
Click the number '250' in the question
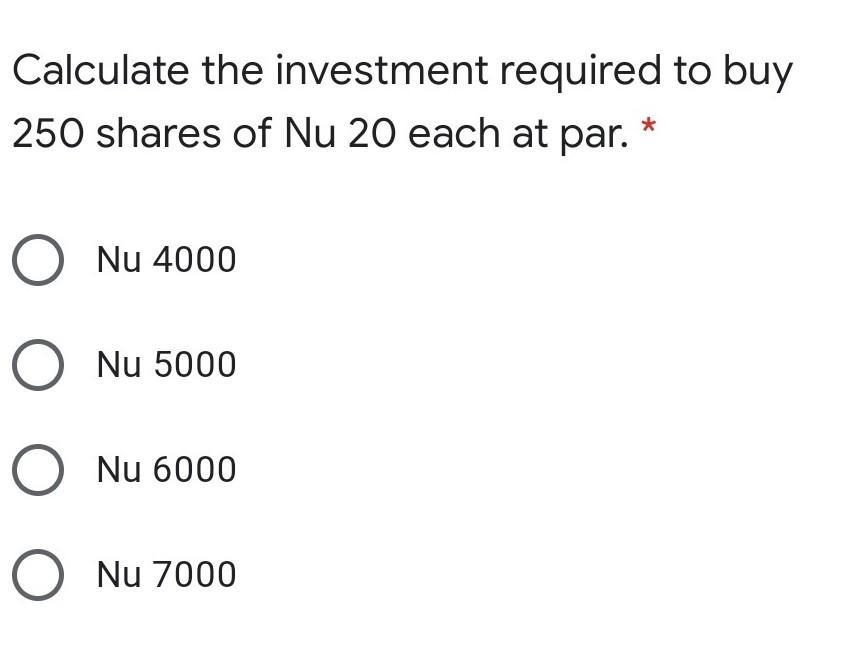pos(48,133)
